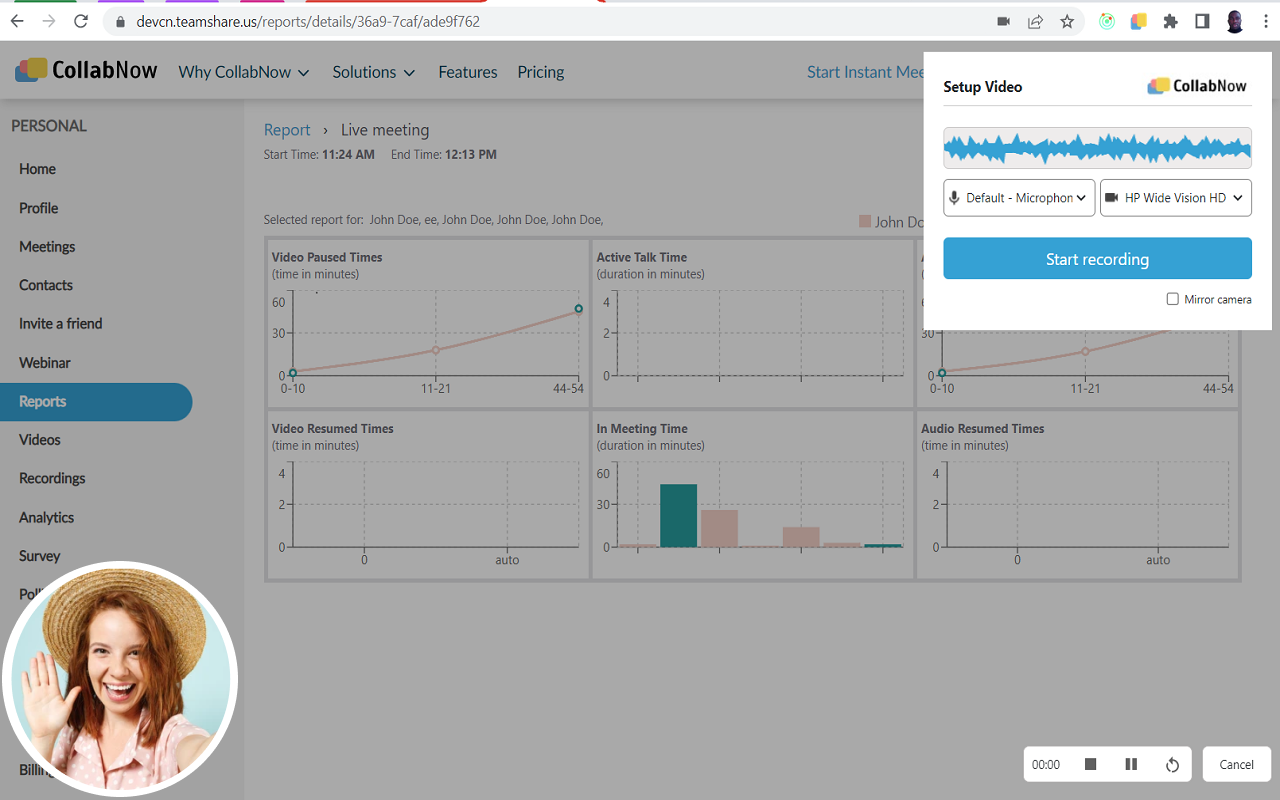Stop the recording with the square icon
This screenshot has height=800, width=1280.
pyautogui.click(x=1091, y=764)
